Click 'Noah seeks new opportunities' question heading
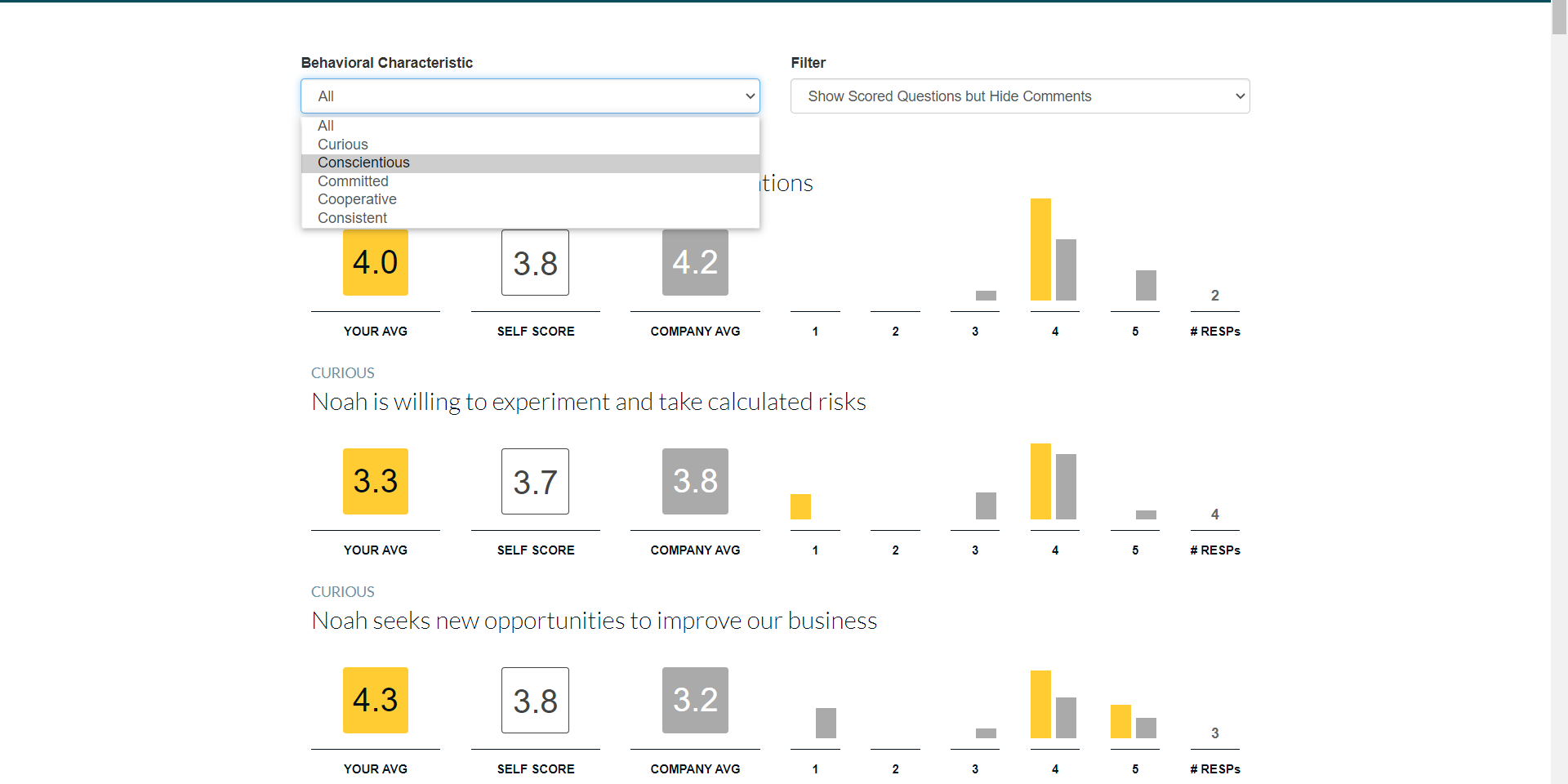The height and width of the screenshot is (784, 1568). [595, 621]
